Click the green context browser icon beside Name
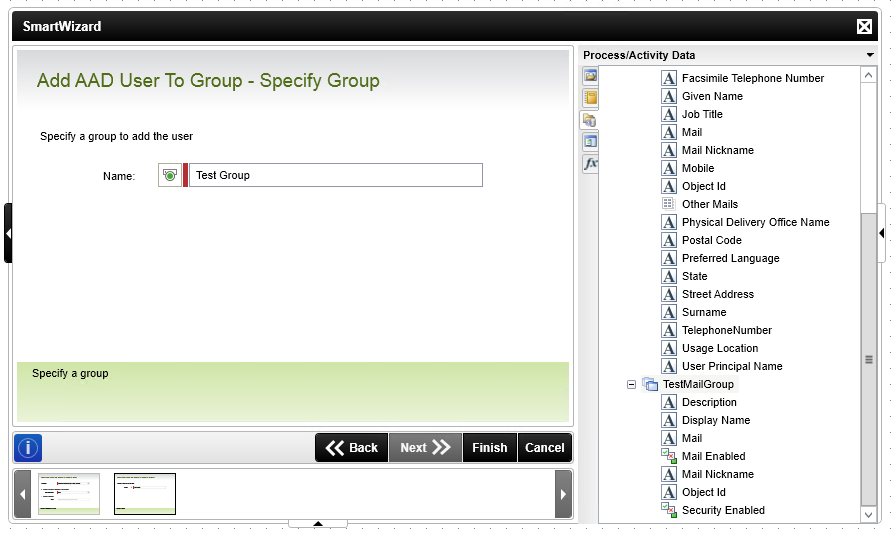The width and height of the screenshot is (891, 533). click(169, 175)
